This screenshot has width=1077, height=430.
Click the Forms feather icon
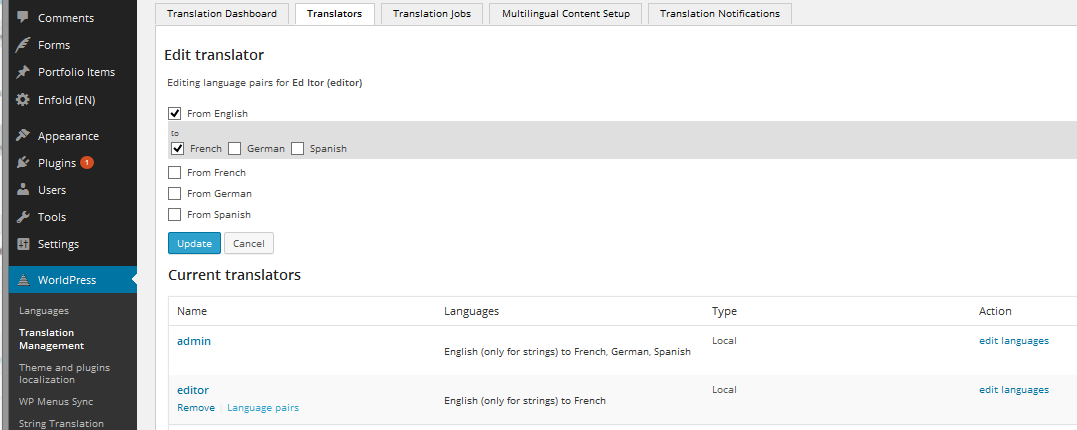[23, 45]
